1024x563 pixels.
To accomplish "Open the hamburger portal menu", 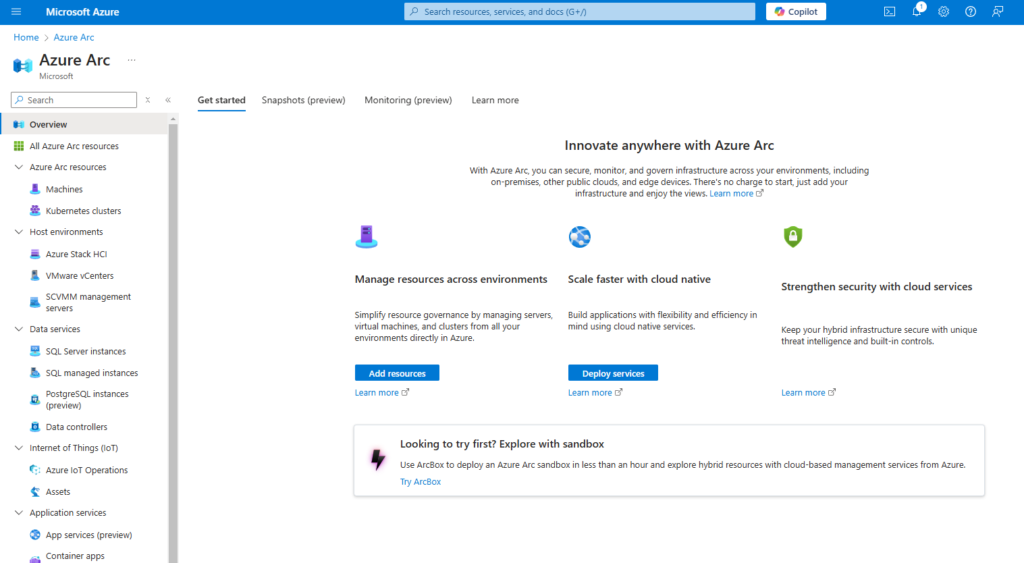I will point(16,12).
